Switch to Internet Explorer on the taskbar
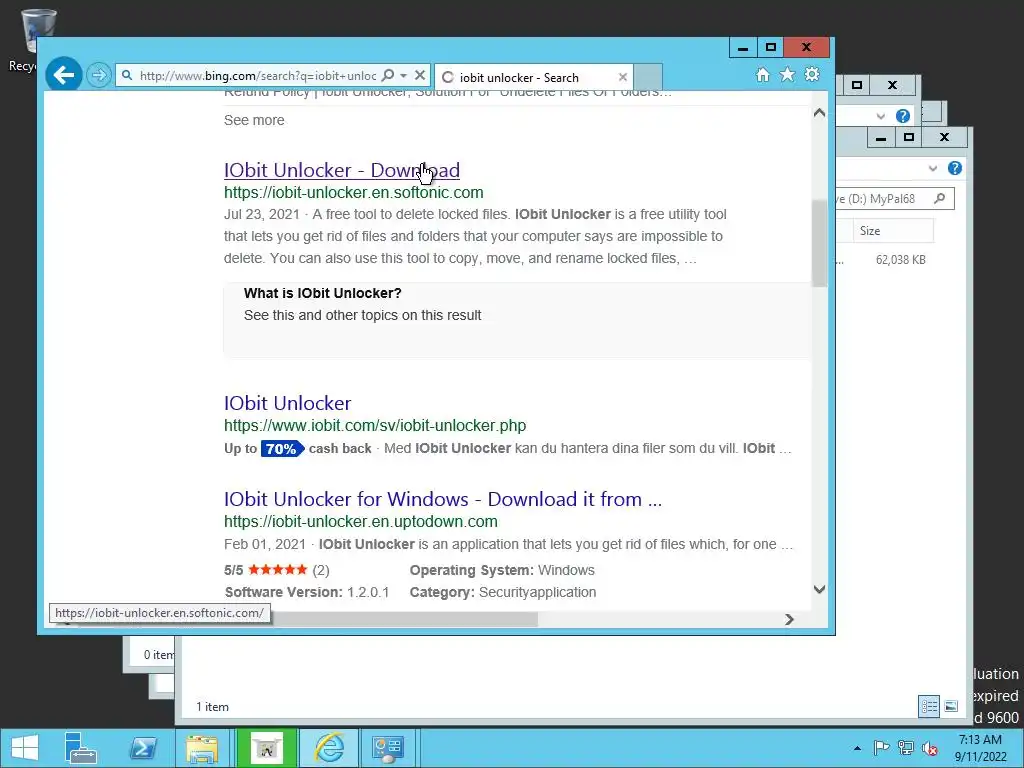The width and height of the screenshot is (1024, 768). [x=329, y=748]
